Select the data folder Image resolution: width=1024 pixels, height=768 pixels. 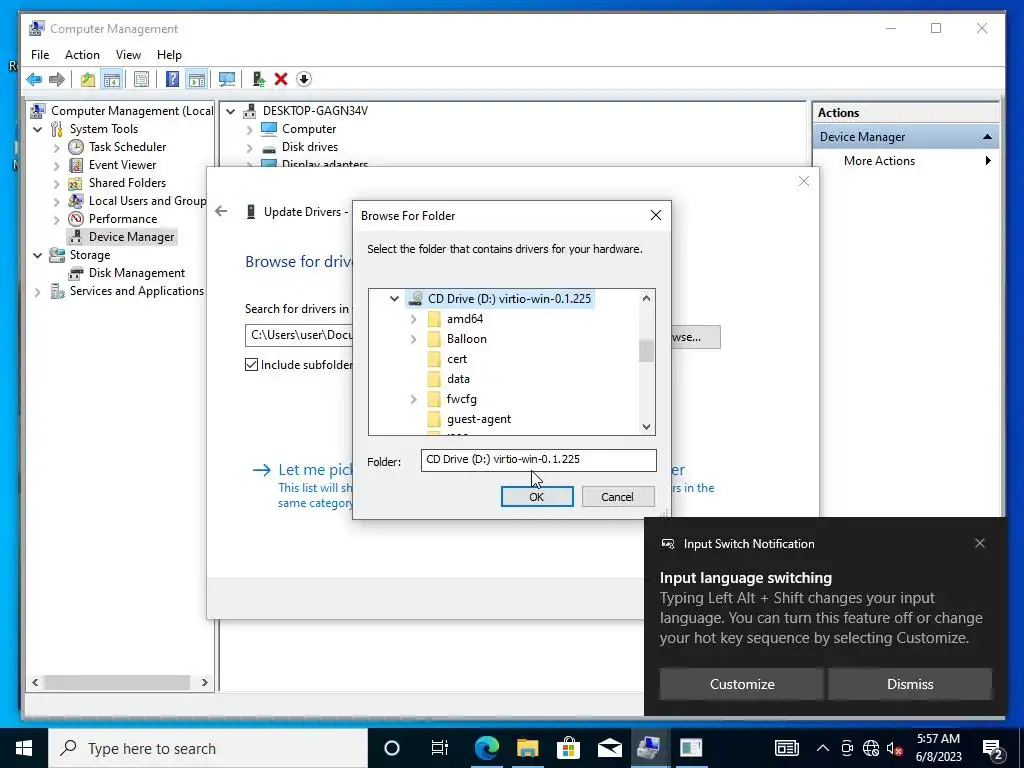click(458, 379)
